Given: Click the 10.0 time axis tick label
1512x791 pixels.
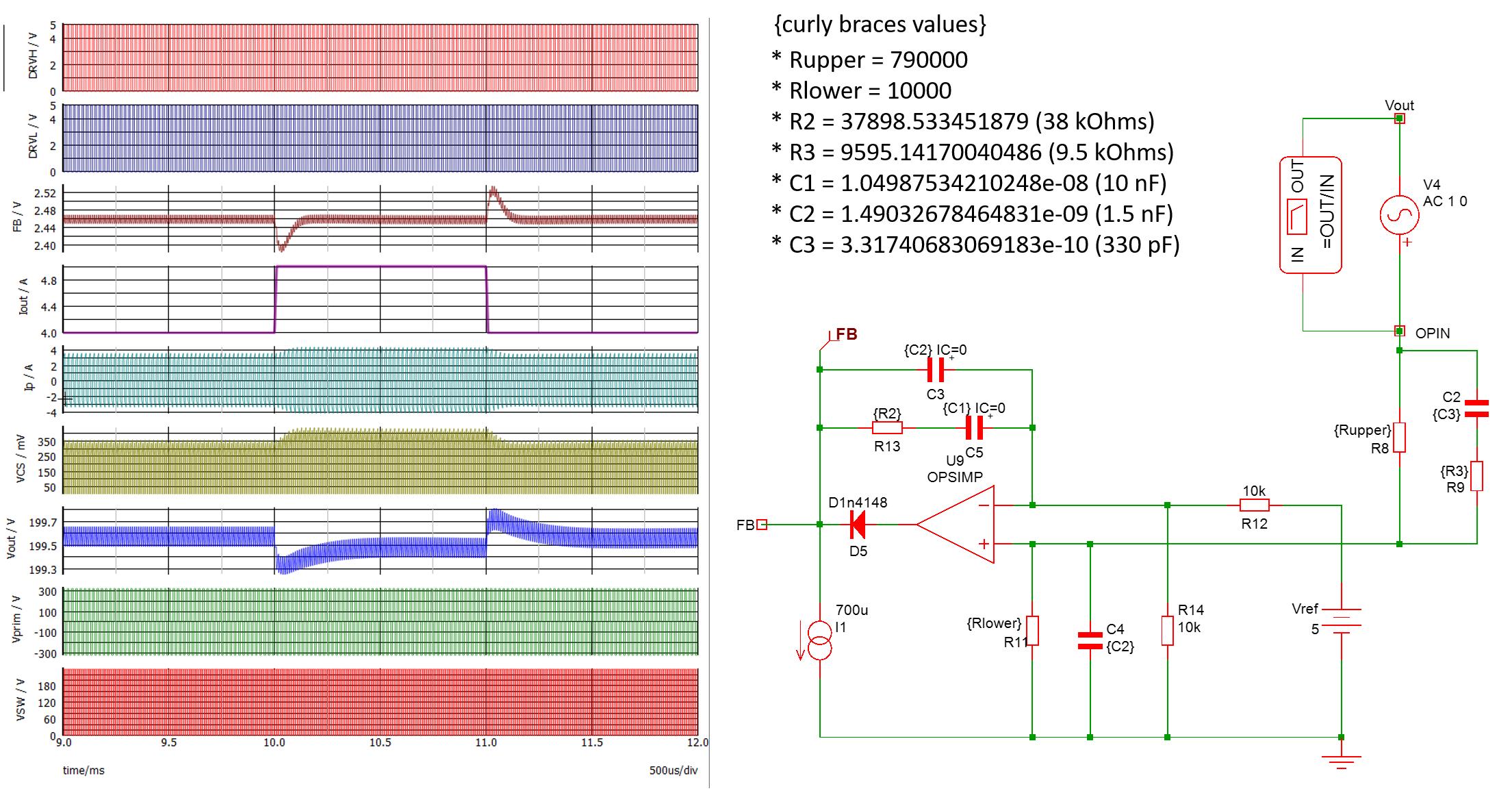Looking at the screenshot, I should (x=274, y=742).
